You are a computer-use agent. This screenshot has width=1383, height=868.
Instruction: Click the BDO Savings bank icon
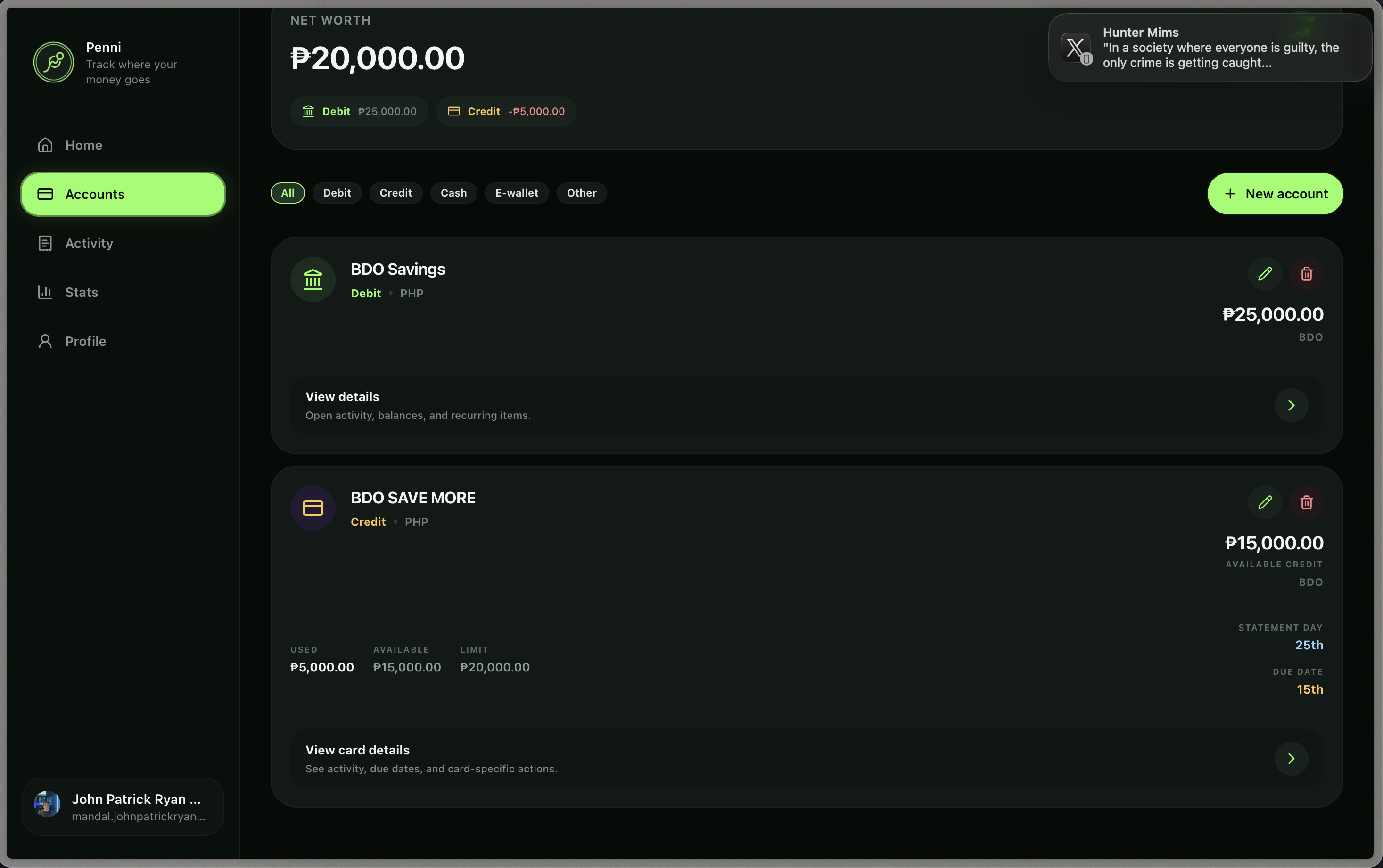pyautogui.click(x=313, y=279)
